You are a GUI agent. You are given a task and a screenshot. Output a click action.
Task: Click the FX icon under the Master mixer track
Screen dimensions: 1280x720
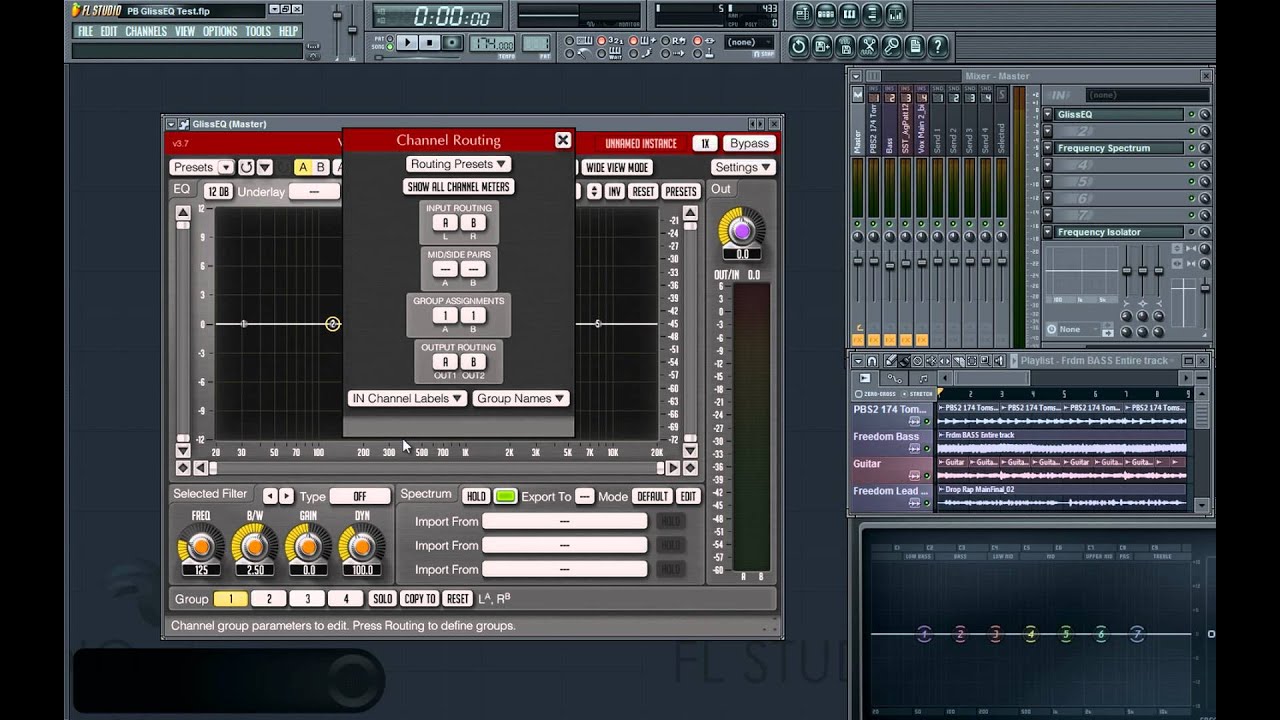(857, 340)
